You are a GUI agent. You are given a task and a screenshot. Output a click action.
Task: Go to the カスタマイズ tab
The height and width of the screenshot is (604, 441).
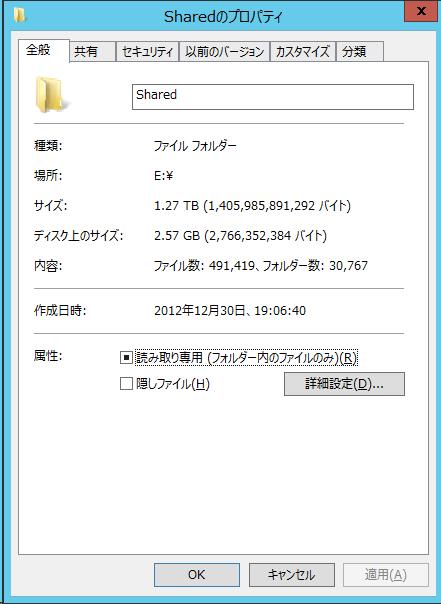[303, 52]
